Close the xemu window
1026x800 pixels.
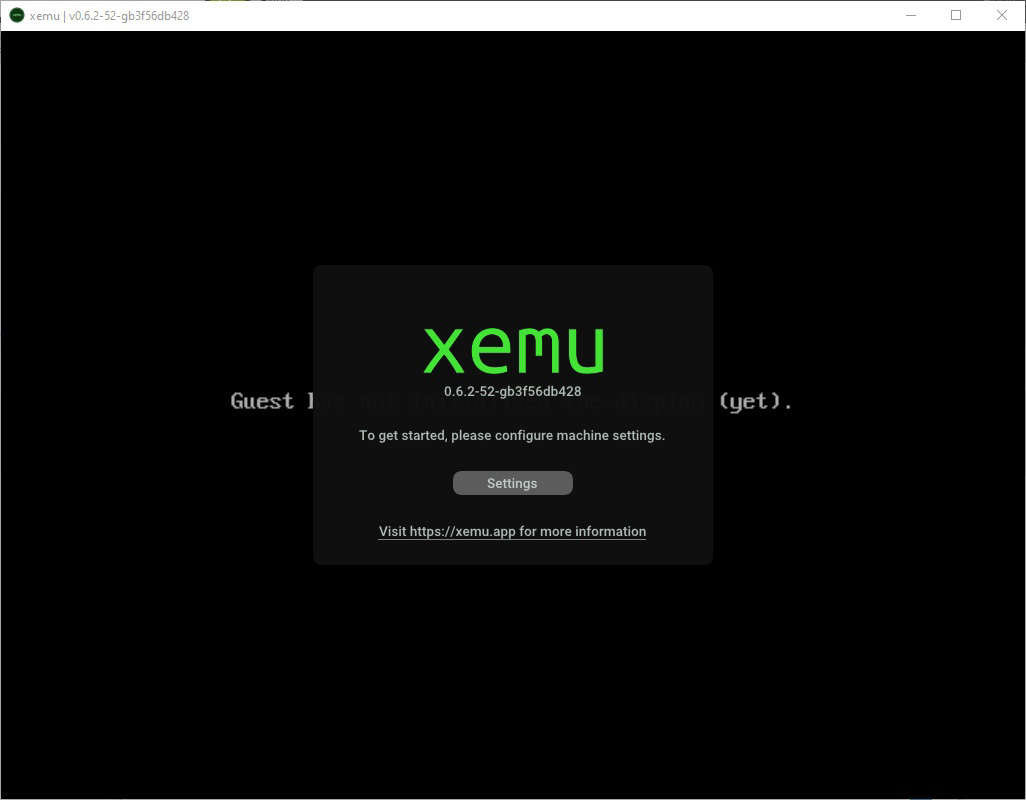[x=1002, y=15]
